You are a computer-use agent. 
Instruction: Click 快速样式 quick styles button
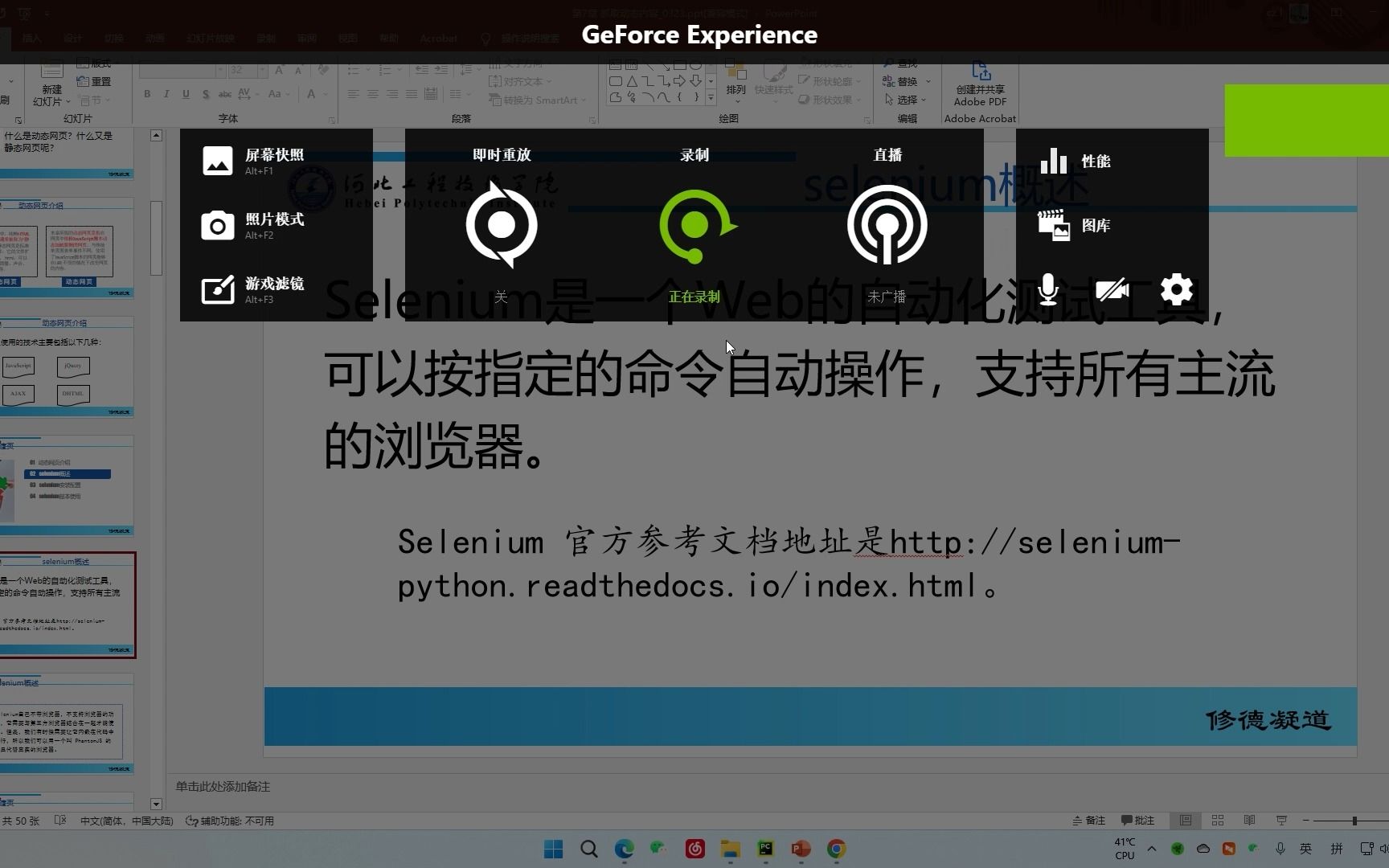774,80
